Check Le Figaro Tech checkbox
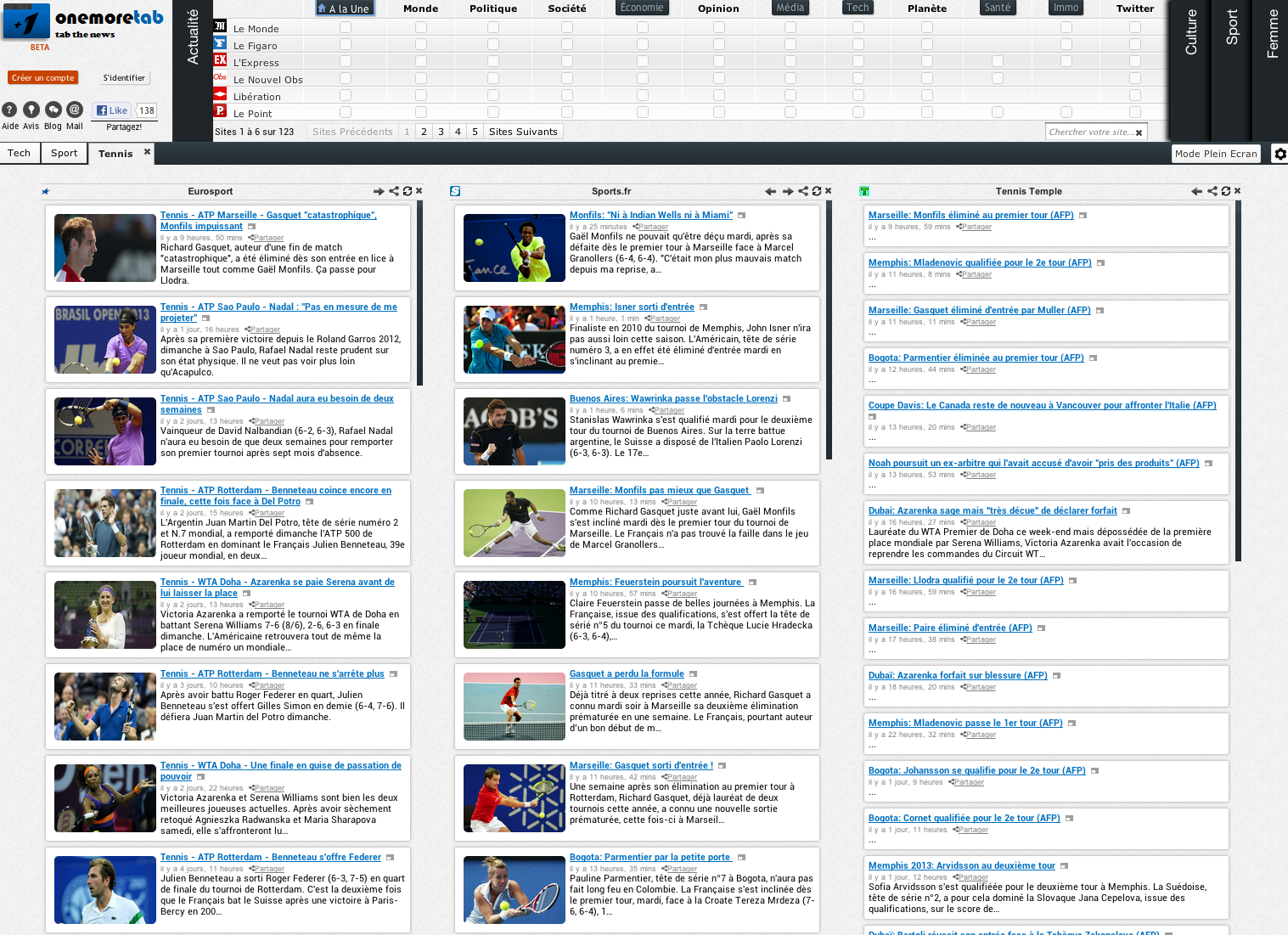1288x935 pixels. [x=858, y=44]
